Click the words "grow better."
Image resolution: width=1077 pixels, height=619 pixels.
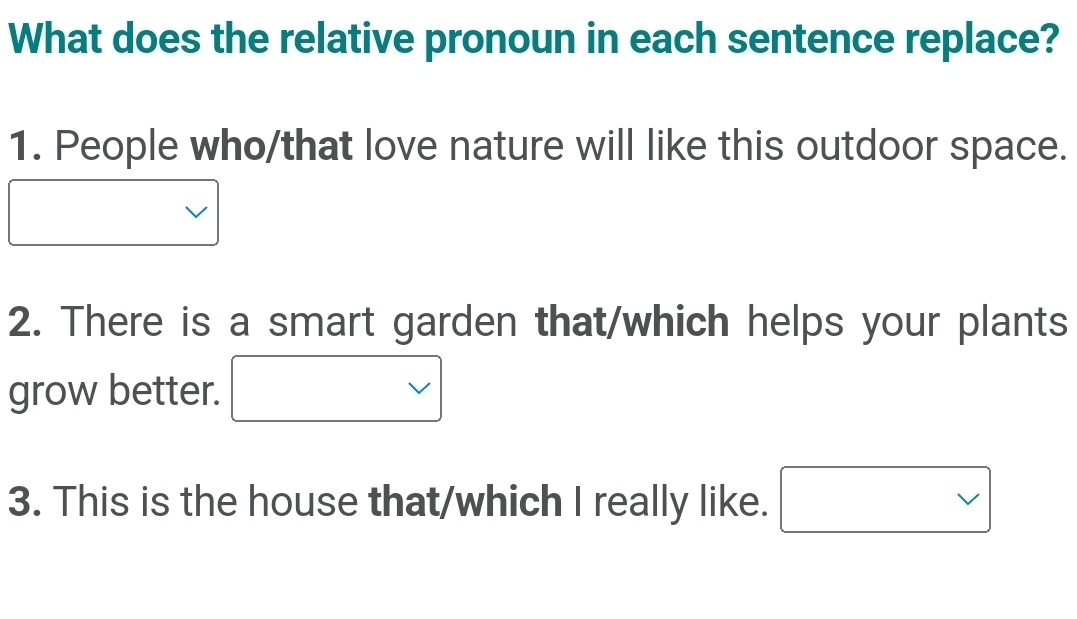tap(114, 391)
